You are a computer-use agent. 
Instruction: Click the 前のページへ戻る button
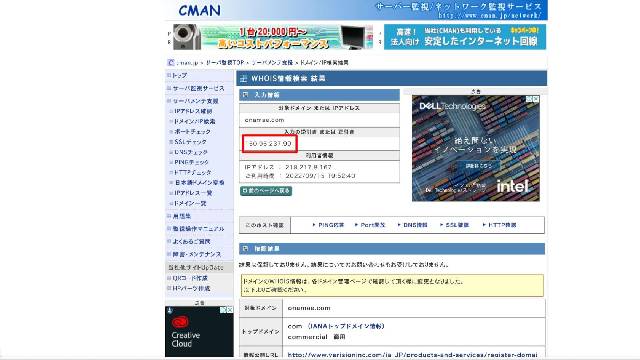click(x=266, y=191)
